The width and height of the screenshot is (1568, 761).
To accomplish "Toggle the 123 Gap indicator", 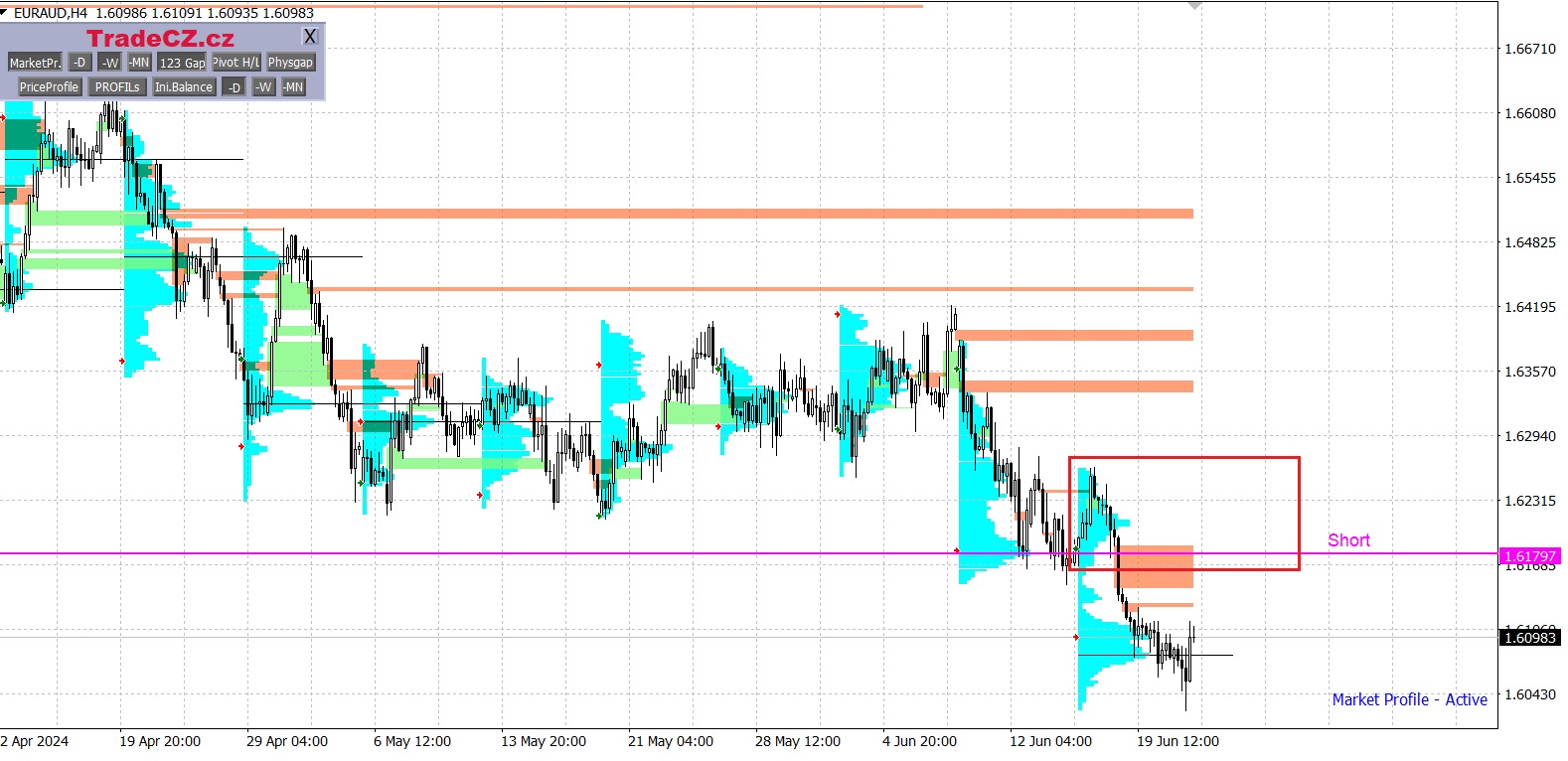I will (182, 63).
